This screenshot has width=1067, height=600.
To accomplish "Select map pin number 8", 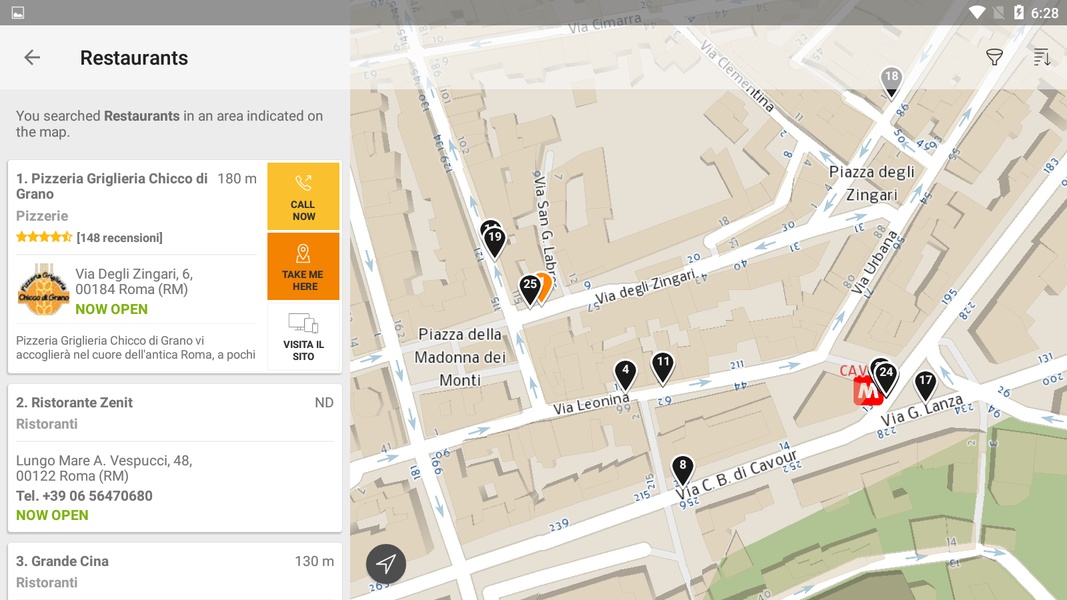I will click(683, 469).
